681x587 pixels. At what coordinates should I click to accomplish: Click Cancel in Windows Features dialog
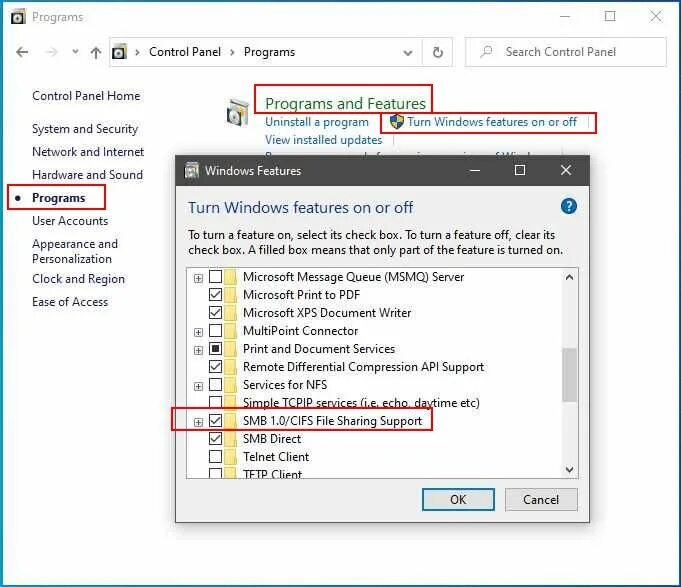(x=541, y=500)
